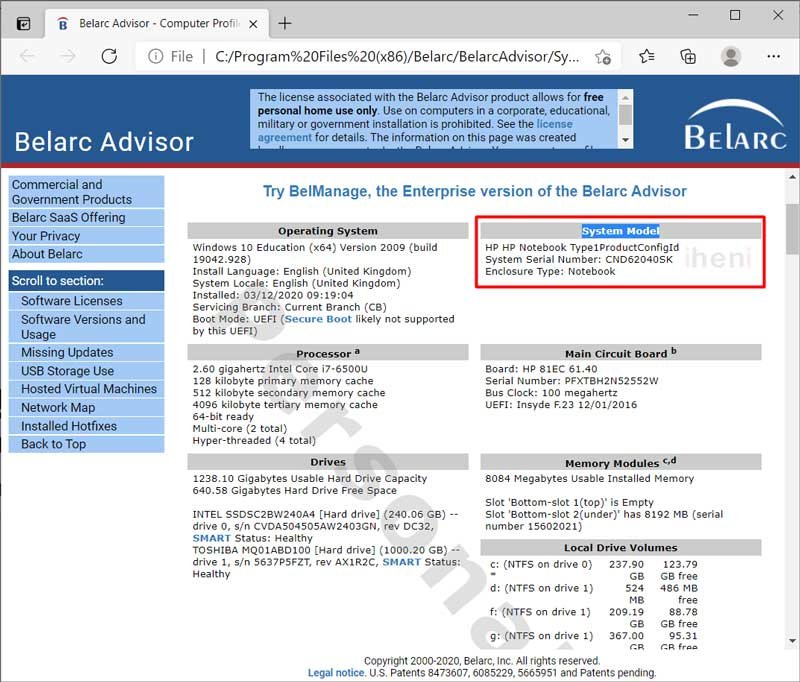The width and height of the screenshot is (800, 682).
Task: Jump to Network Map section
Action: 86,408
